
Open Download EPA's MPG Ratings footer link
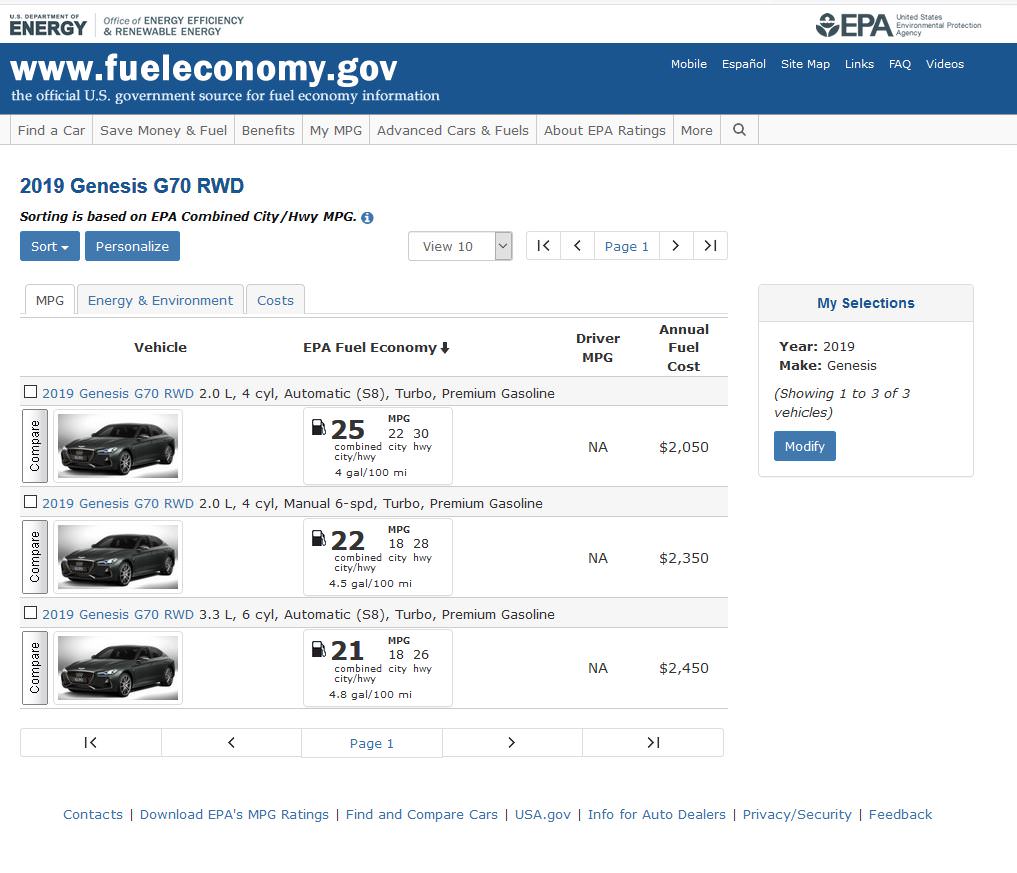(234, 815)
